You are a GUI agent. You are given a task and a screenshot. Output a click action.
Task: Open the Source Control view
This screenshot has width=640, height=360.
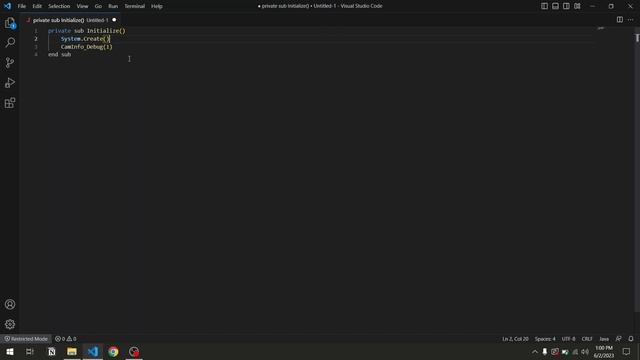(x=10, y=62)
